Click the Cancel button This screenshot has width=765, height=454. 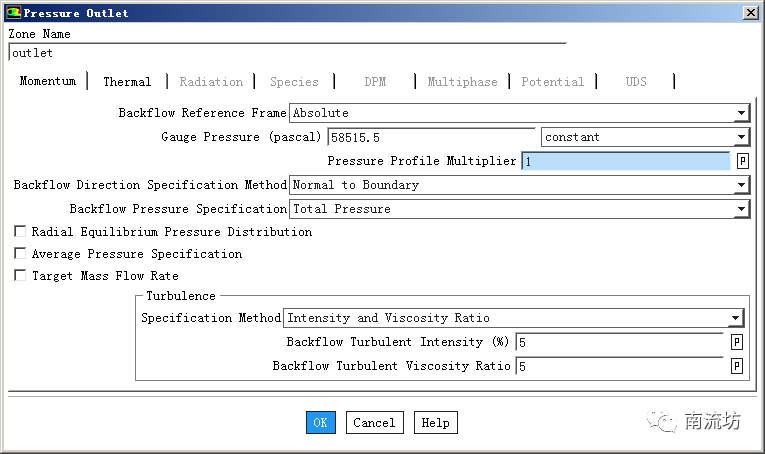tap(374, 423)
